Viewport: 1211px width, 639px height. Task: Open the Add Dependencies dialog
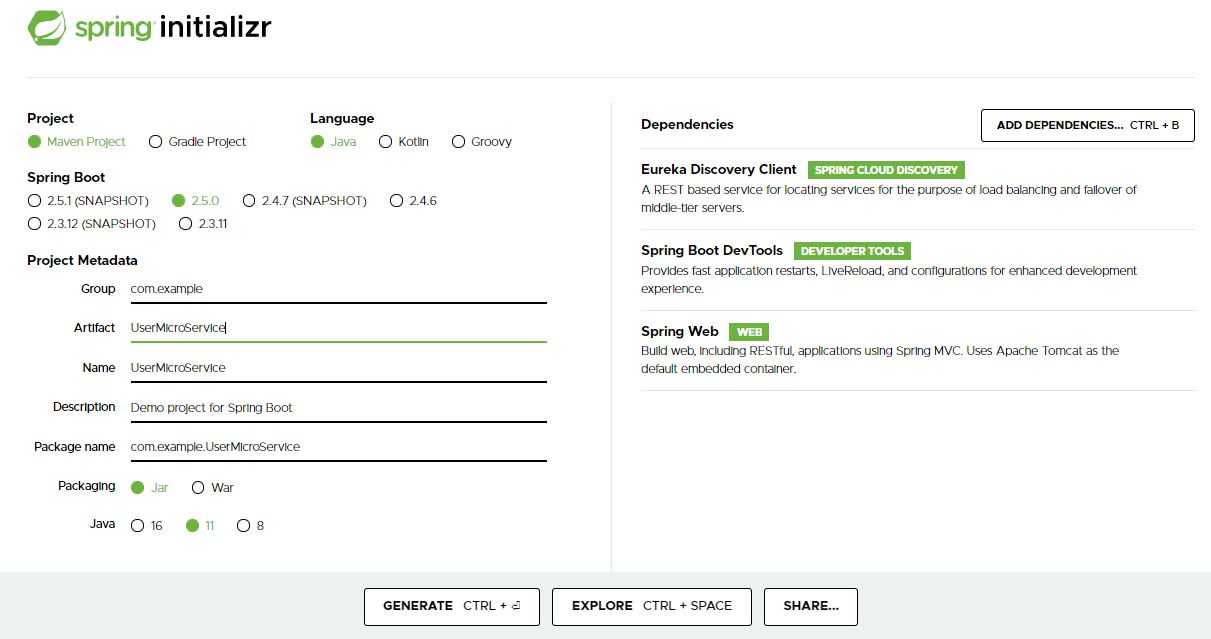tap(1088, 126)
